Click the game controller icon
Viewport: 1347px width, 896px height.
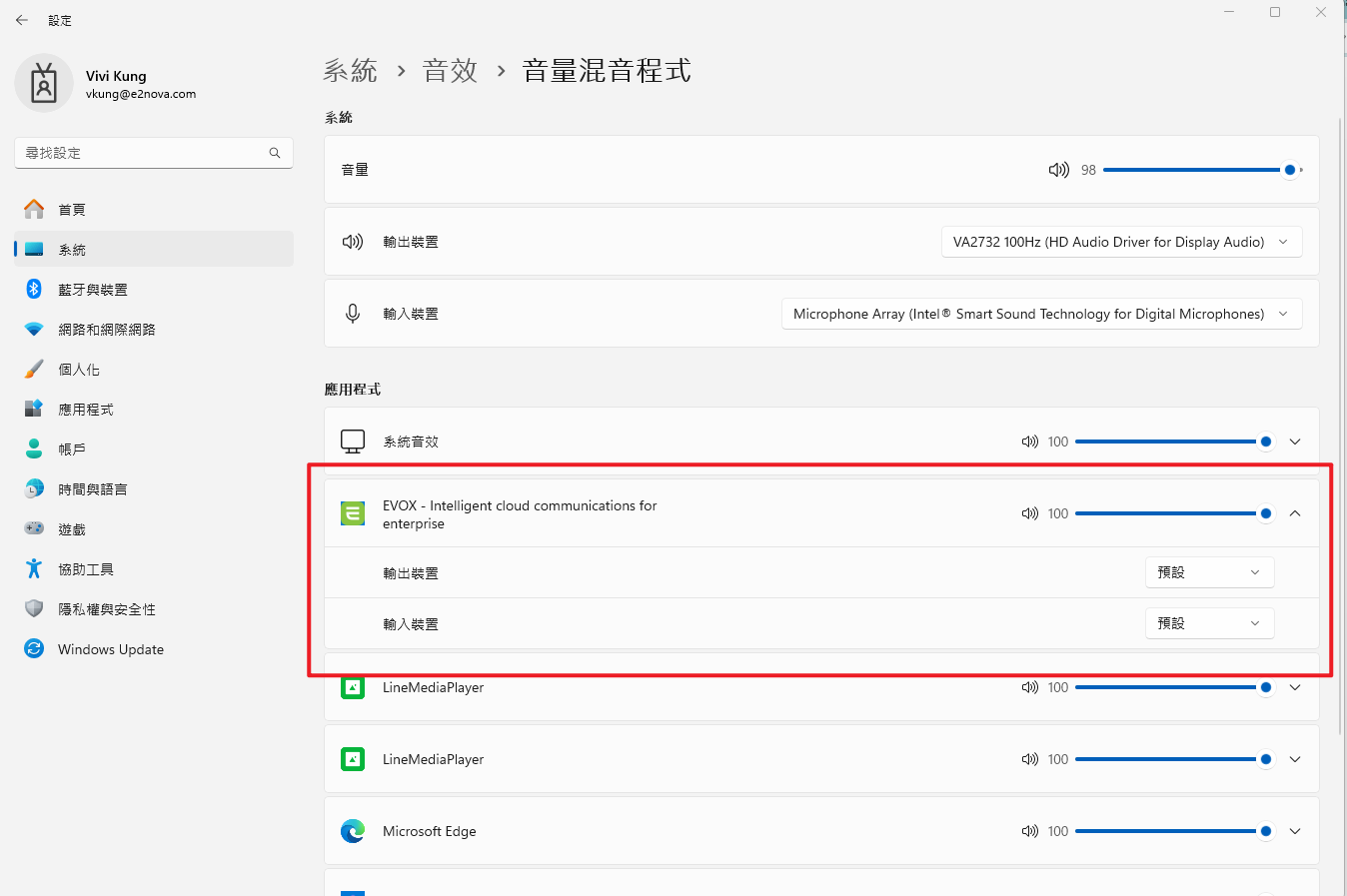pyautogui.click(x=34, y=528)
